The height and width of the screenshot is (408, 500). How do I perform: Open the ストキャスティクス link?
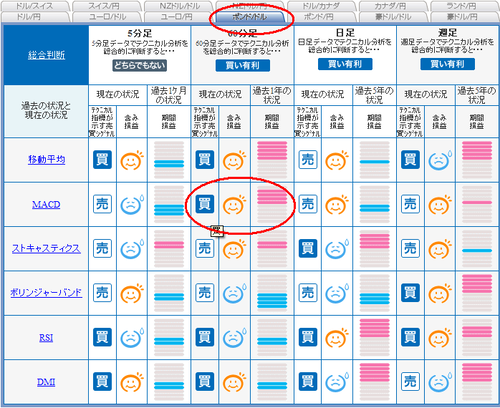46,249
